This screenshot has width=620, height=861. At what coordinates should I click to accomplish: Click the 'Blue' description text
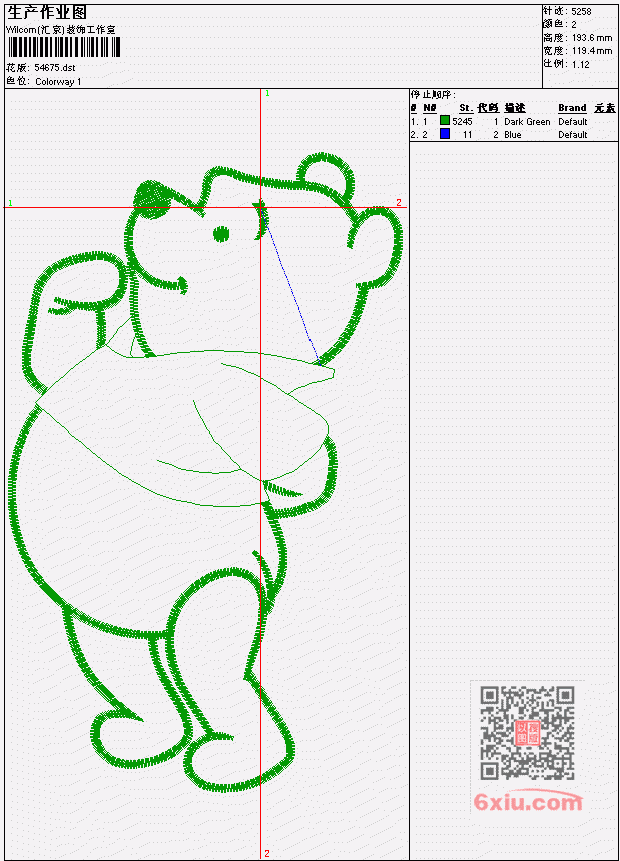click(513, 135)
